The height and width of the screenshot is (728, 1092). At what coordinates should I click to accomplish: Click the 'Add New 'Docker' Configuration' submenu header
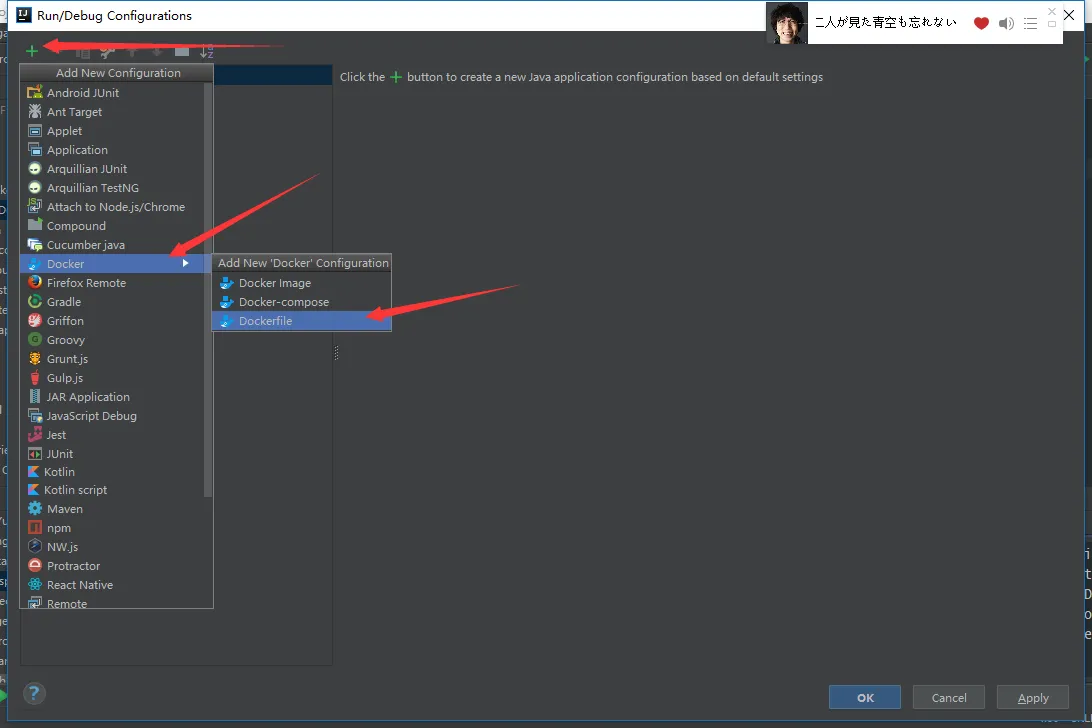tap(303, 263)
